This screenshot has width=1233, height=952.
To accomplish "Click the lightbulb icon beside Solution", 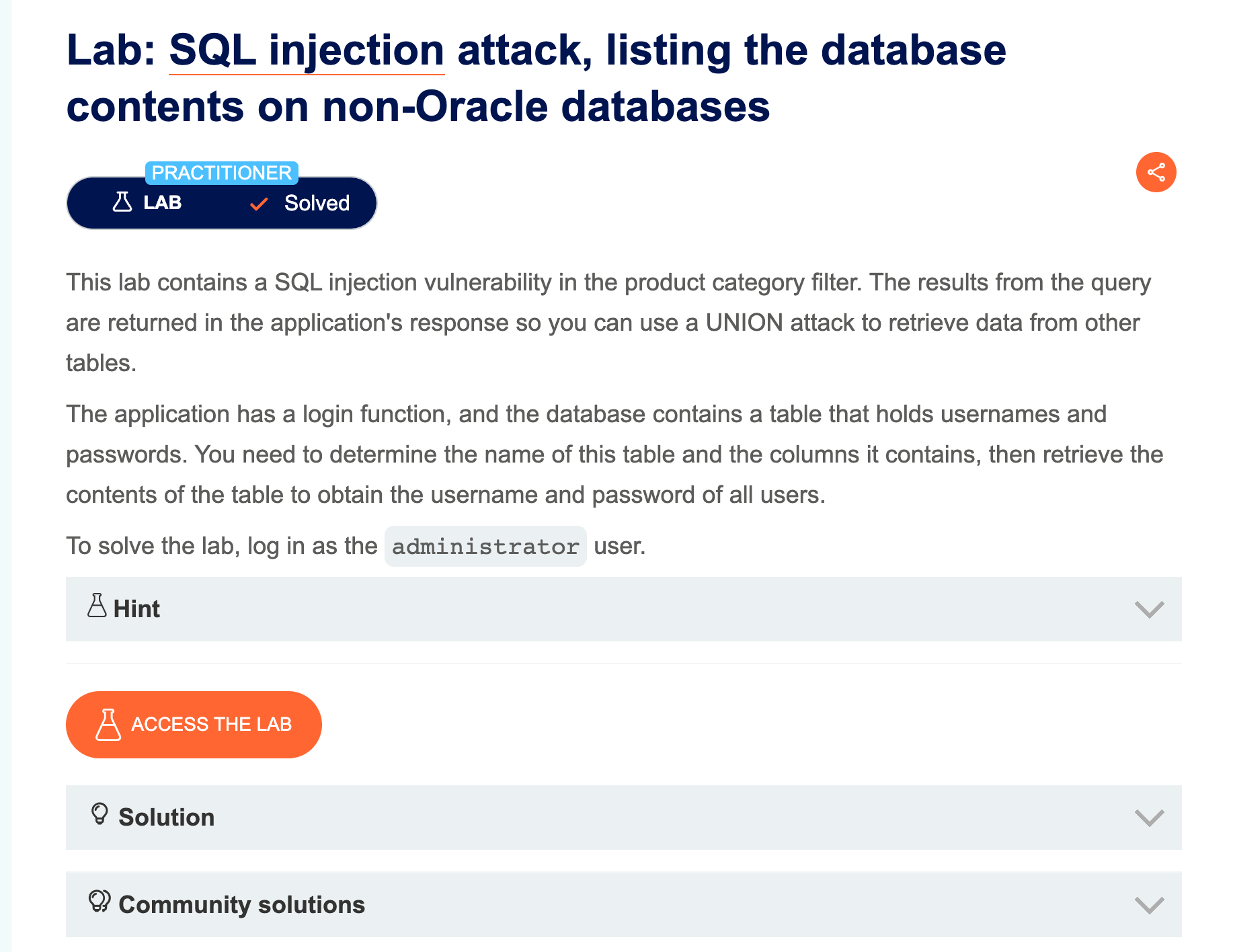I will pos(100,814).
